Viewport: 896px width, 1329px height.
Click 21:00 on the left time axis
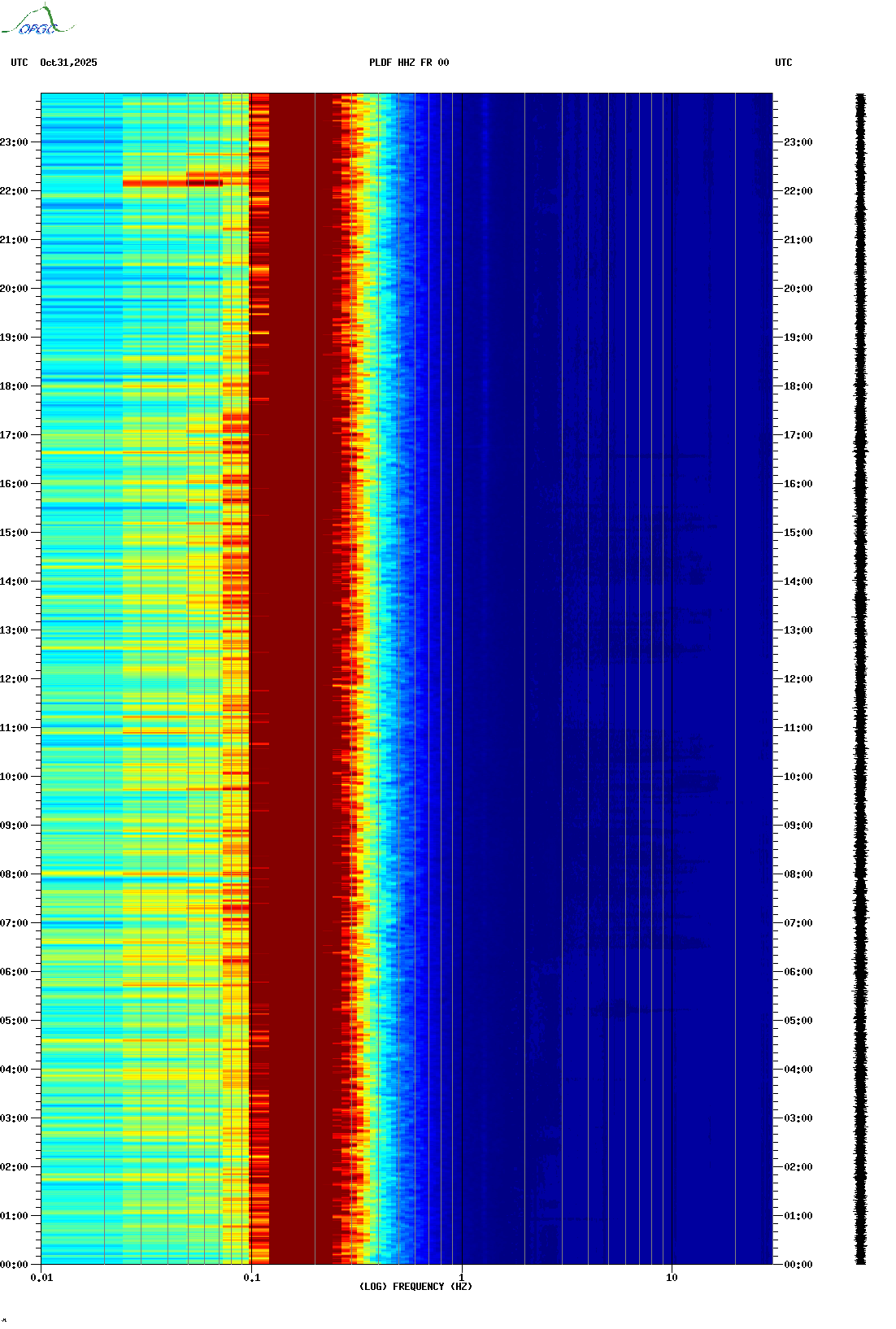(14, 240)
